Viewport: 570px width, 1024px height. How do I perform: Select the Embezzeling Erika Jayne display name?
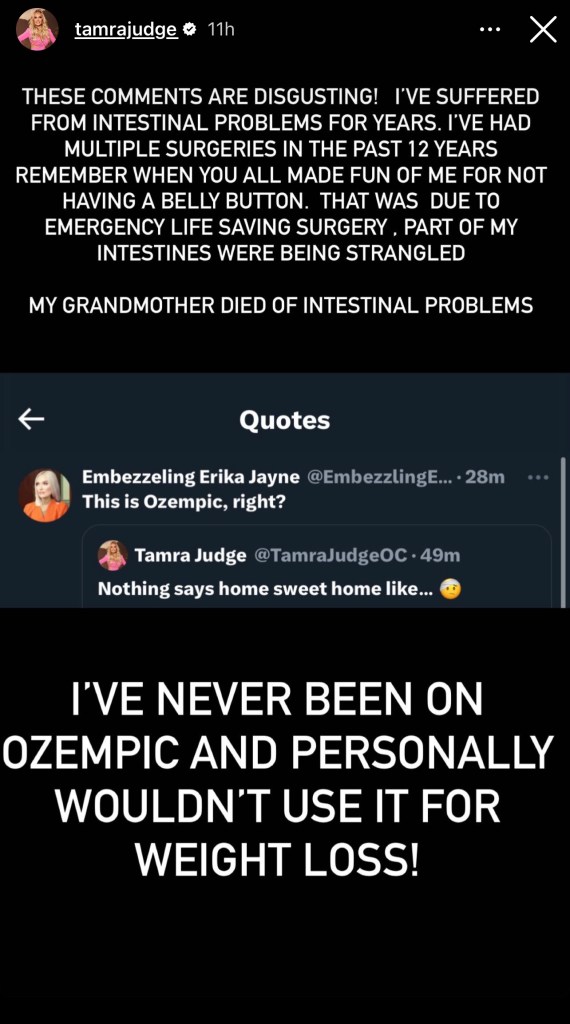(191, 477)
